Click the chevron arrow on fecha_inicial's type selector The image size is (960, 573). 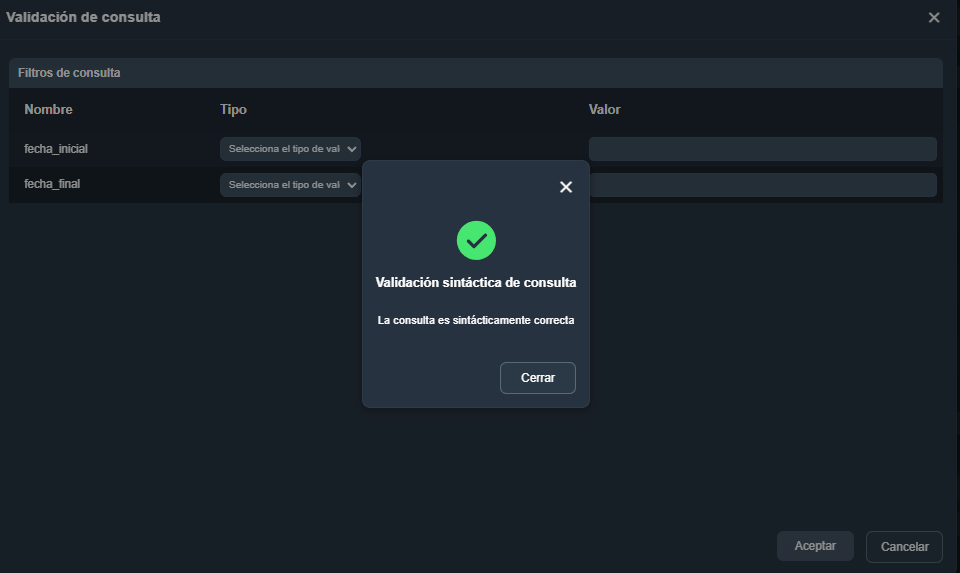[352, 149]
